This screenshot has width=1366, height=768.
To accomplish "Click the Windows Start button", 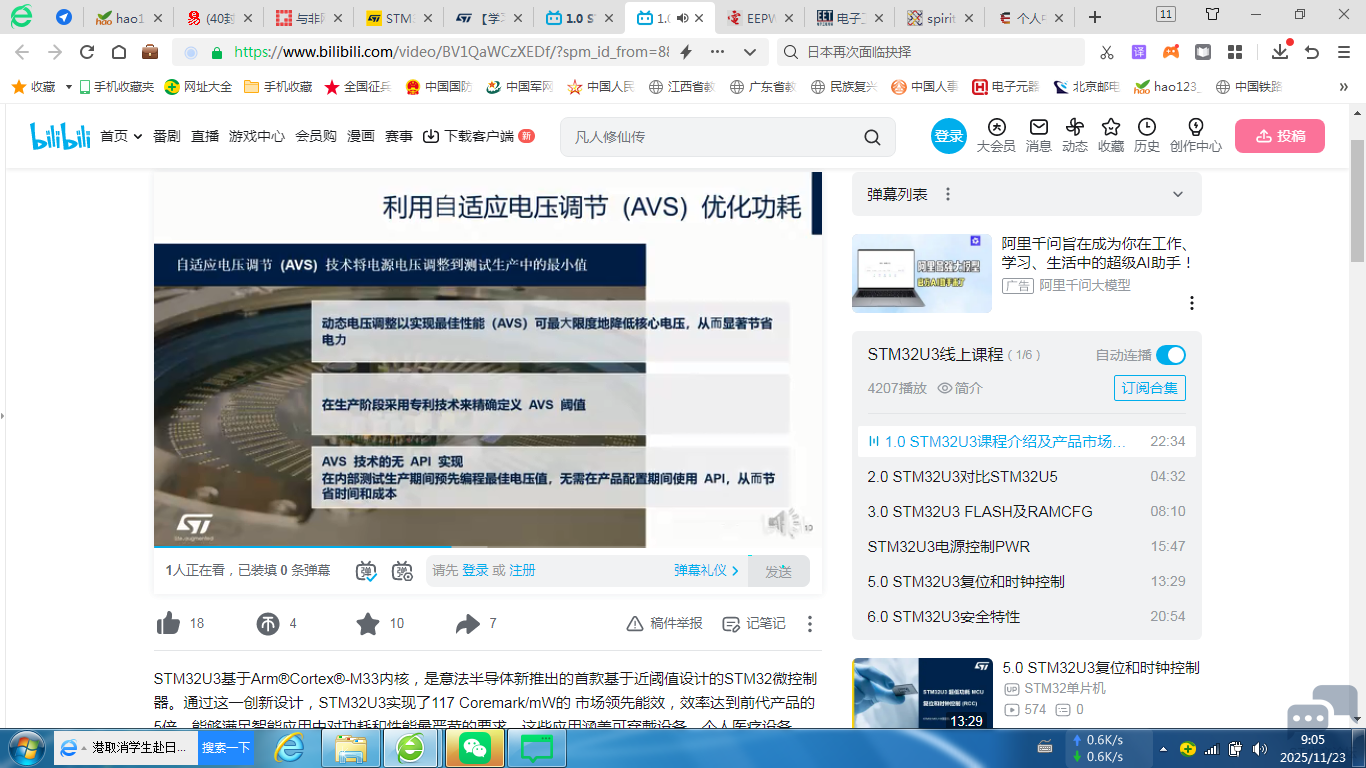I will [25, 747].
